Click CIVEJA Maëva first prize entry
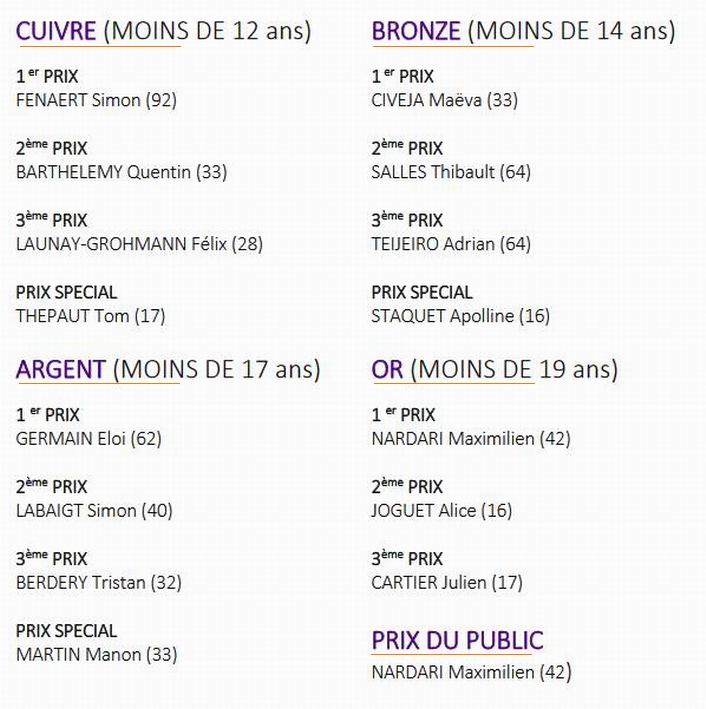 (444, 100)
